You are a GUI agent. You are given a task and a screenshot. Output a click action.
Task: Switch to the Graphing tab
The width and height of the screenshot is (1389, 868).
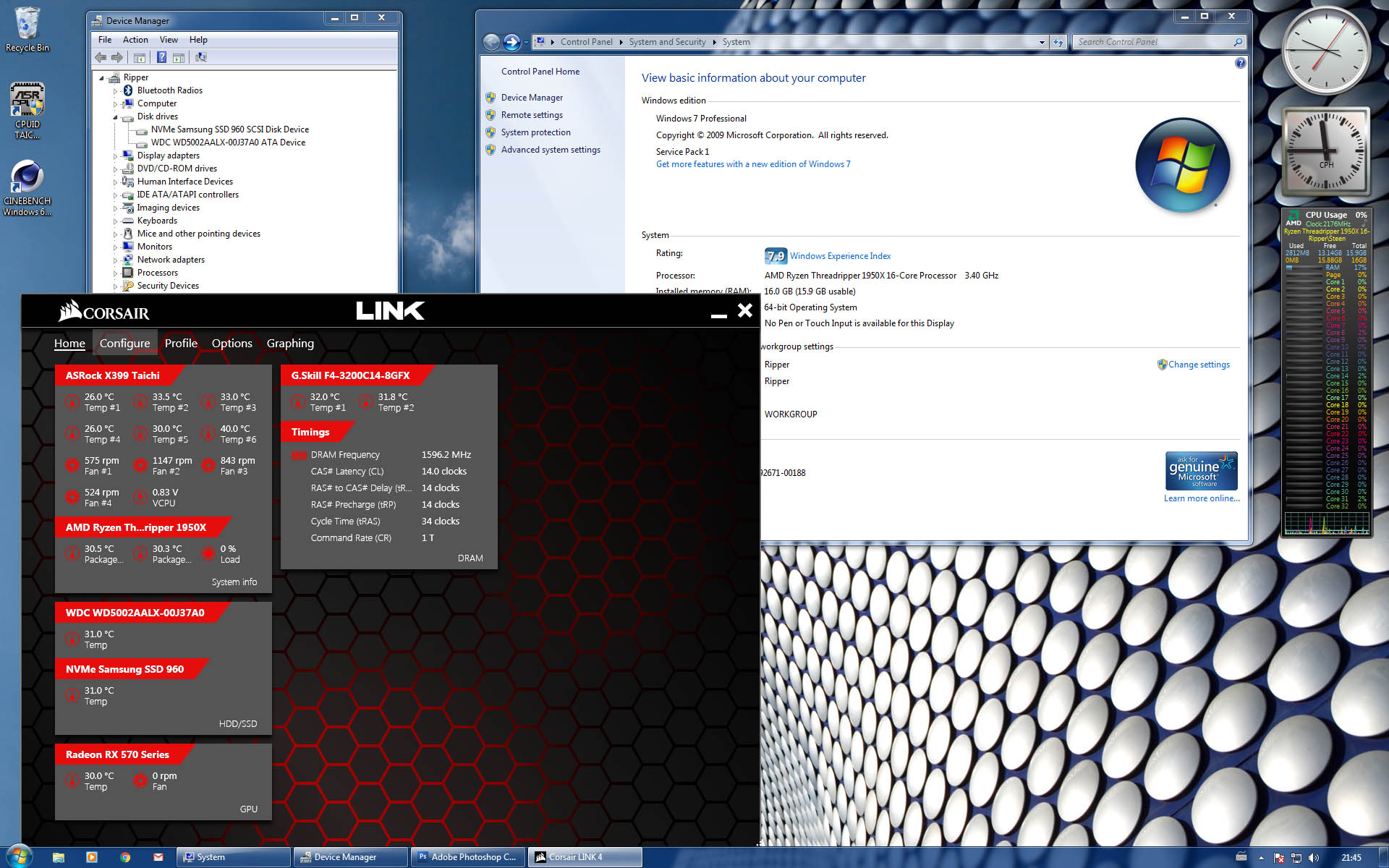(290, 343)
